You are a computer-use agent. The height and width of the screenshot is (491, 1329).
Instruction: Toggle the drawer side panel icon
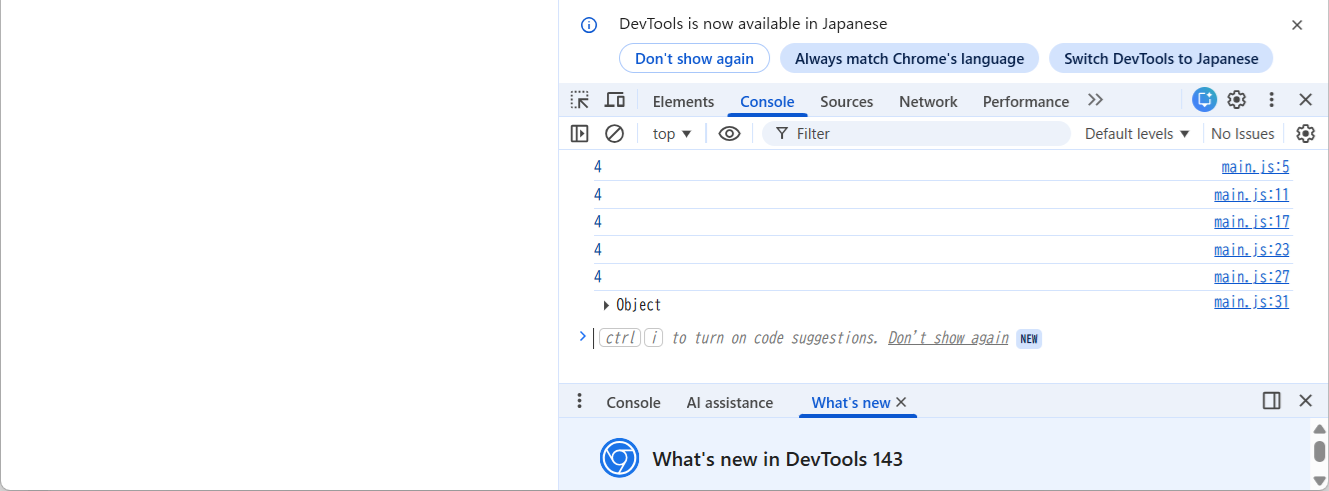click(1271, 401)
